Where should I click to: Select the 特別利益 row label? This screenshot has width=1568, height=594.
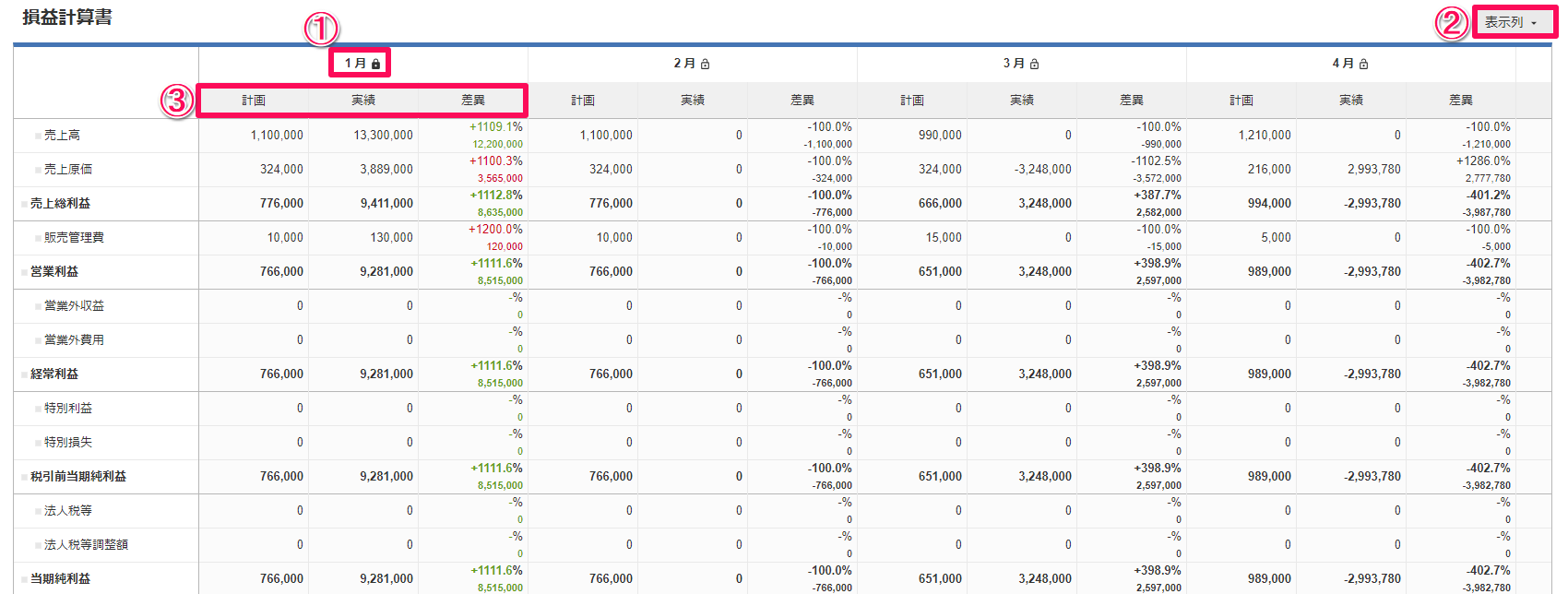click(68, 409)
